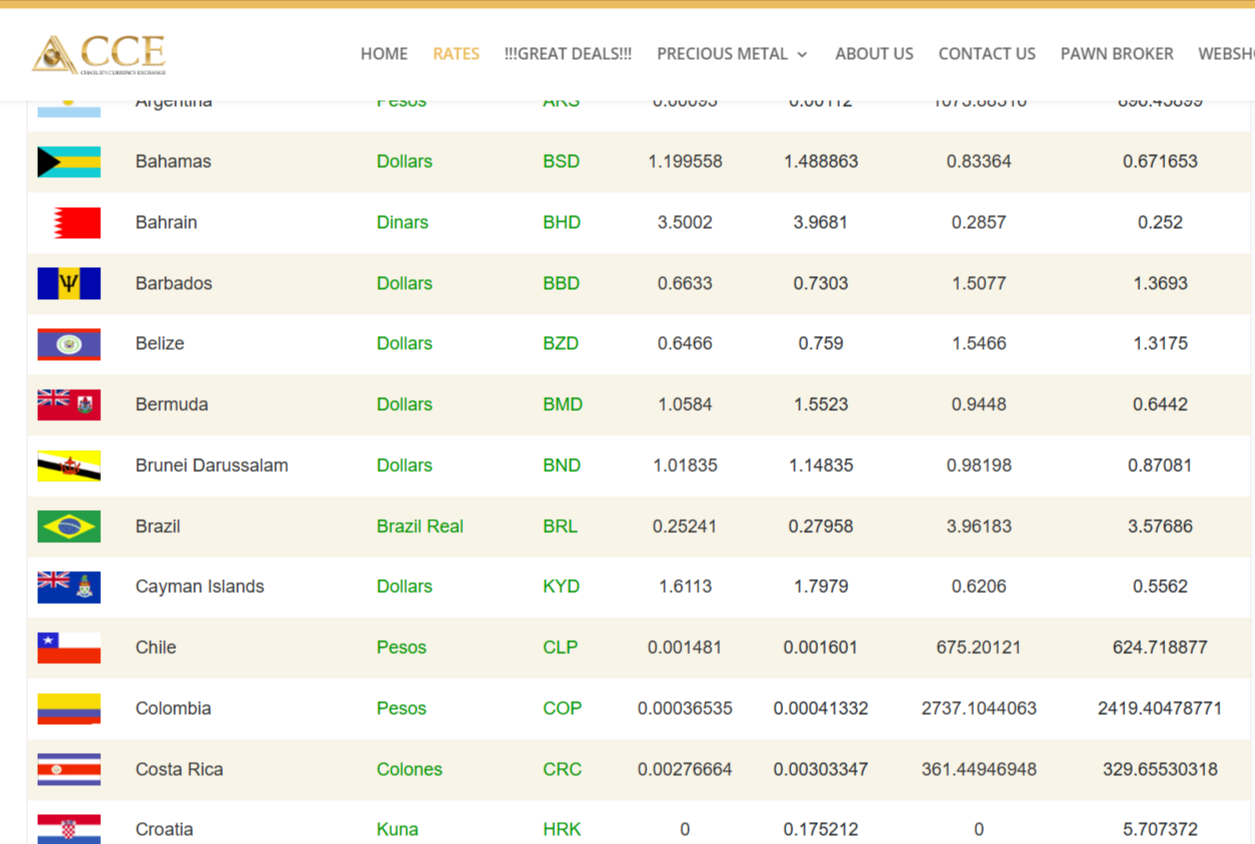Open the Home menu item
This screenshot has height=844, width=1255.
(384, 54)
